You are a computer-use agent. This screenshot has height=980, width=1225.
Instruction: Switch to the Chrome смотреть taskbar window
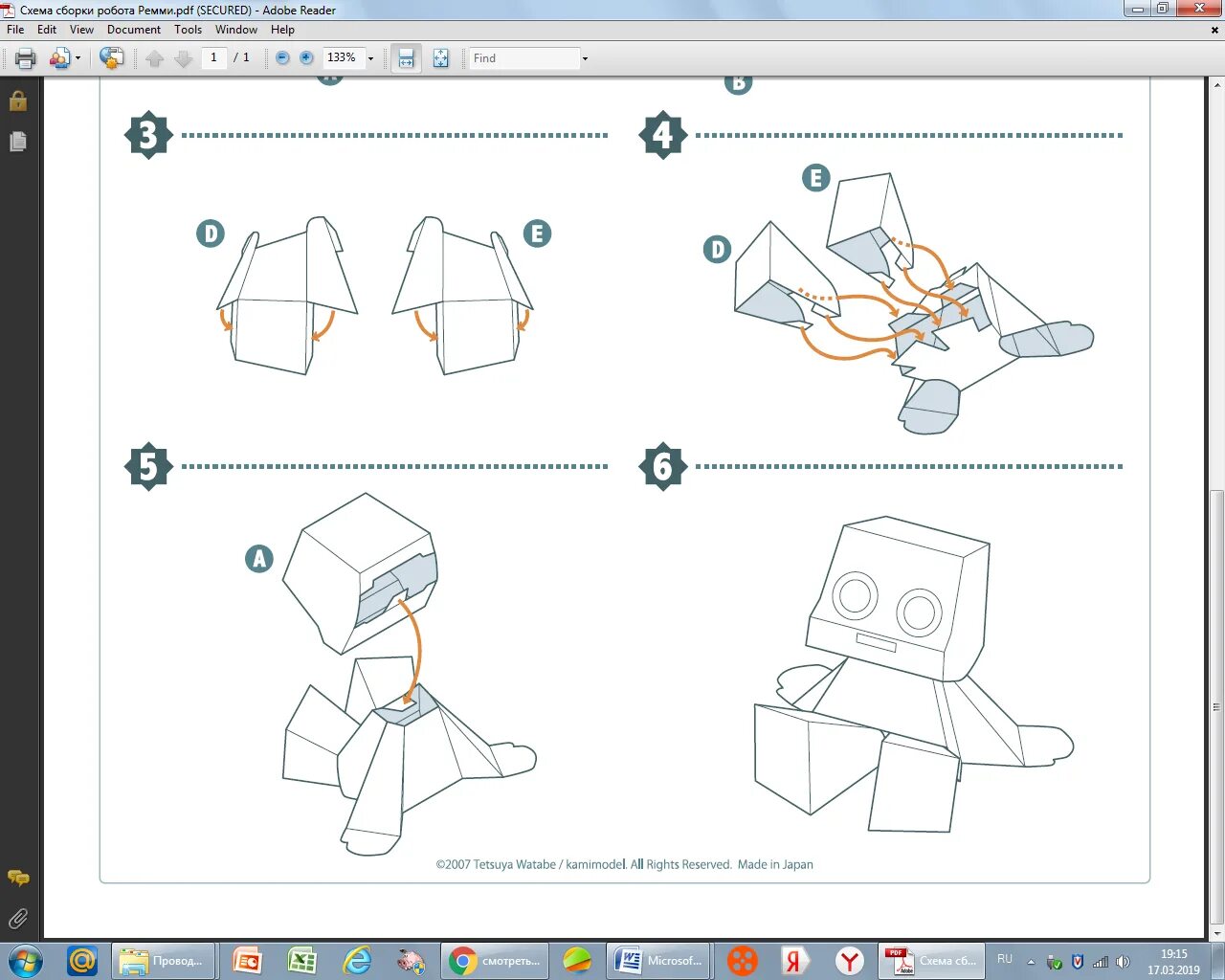coord(495,961)
